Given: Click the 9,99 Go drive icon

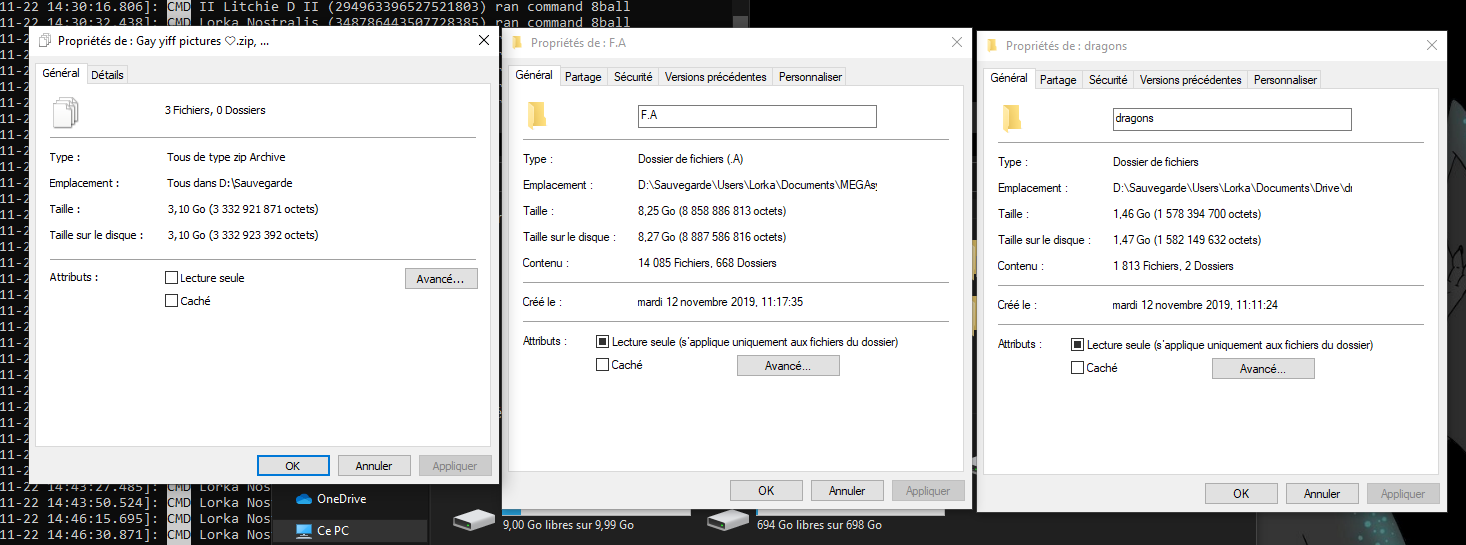Looking at the screenshot, I should [473, 520].
